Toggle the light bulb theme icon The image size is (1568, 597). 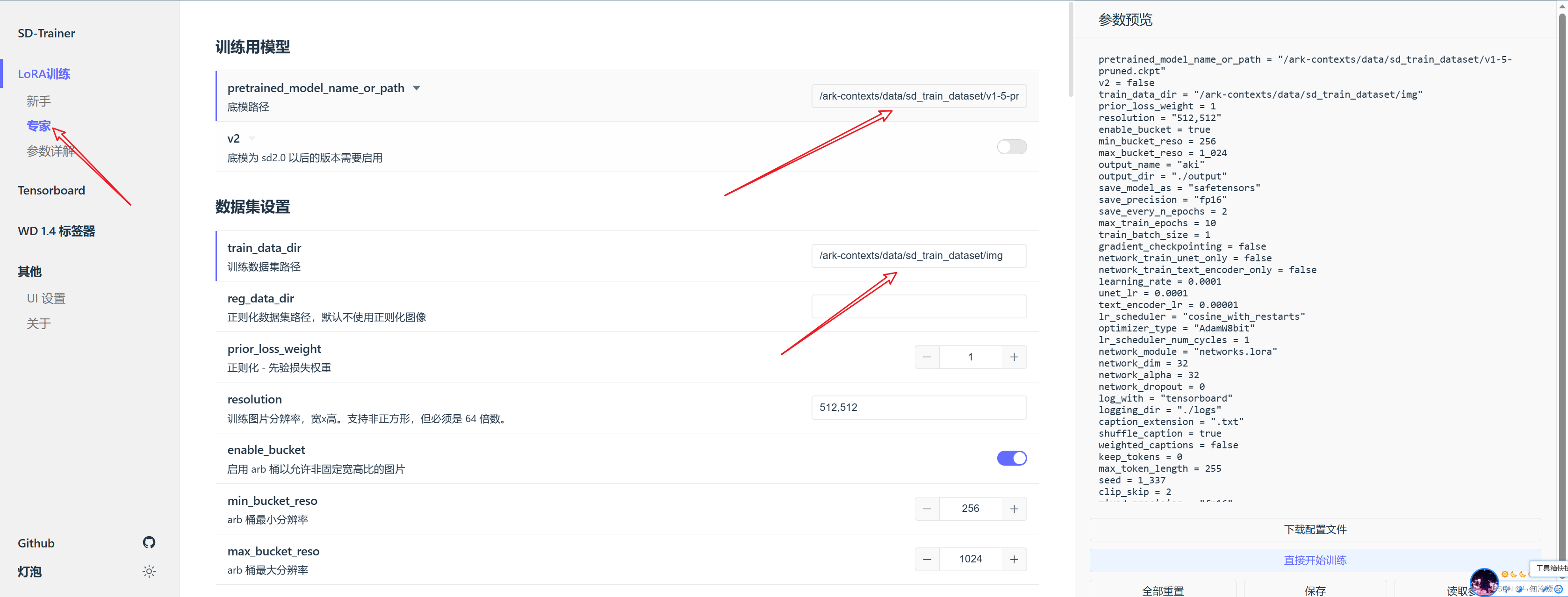pos(149,571)
